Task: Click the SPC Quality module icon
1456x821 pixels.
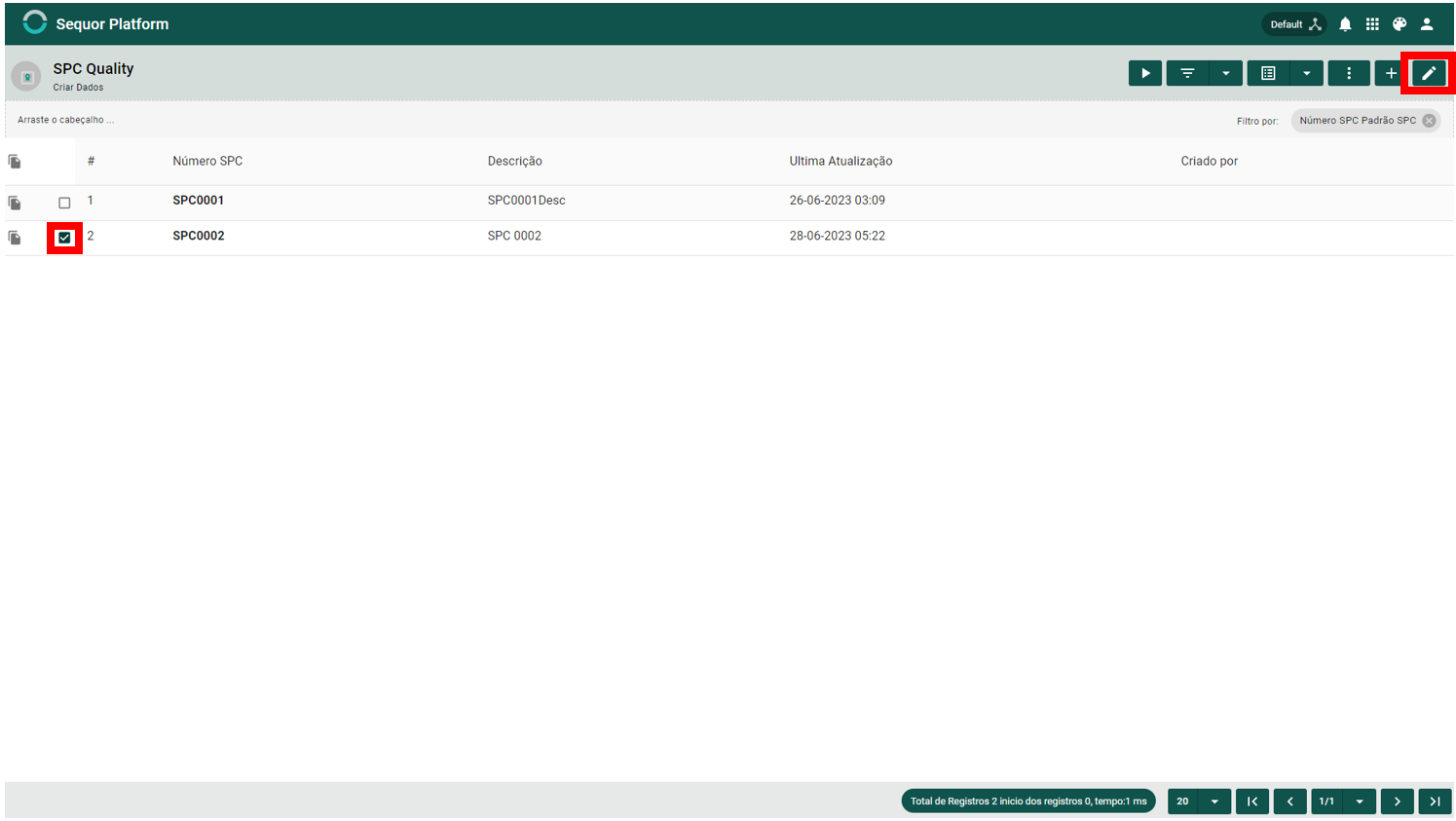Action: point(26,76)
